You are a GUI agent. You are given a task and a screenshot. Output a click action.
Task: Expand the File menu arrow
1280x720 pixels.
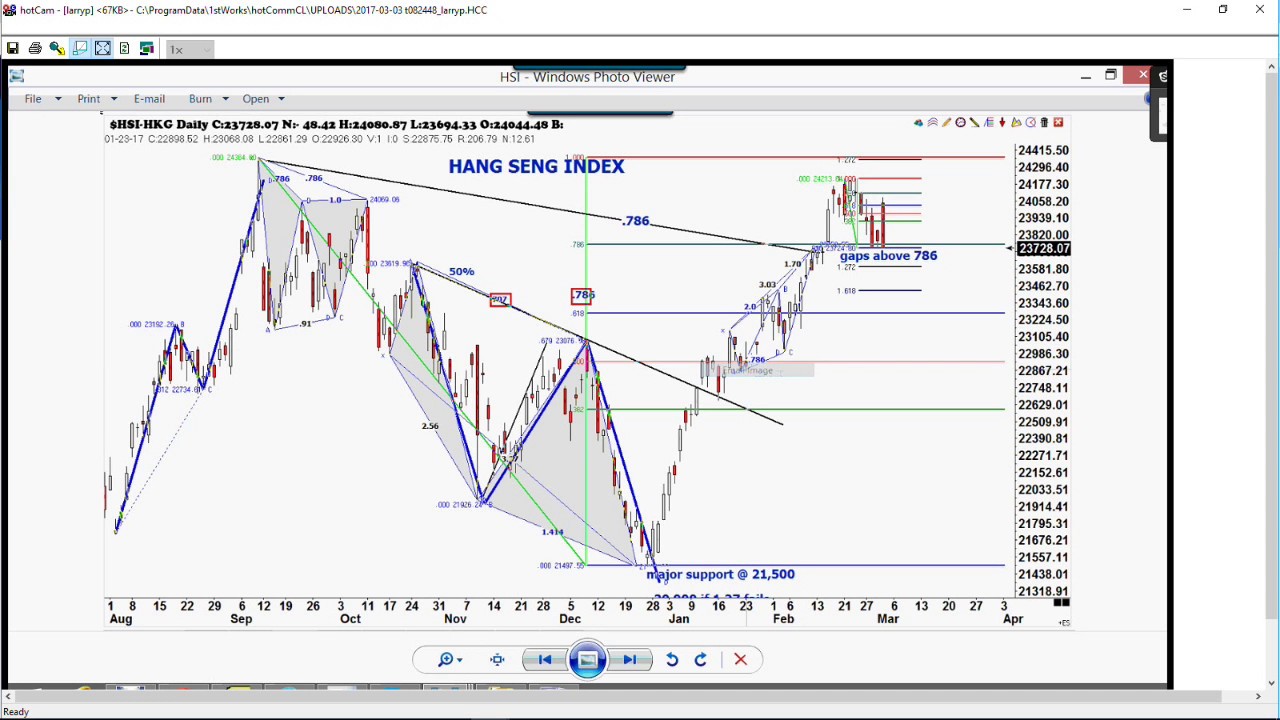(x=58, y=99)
